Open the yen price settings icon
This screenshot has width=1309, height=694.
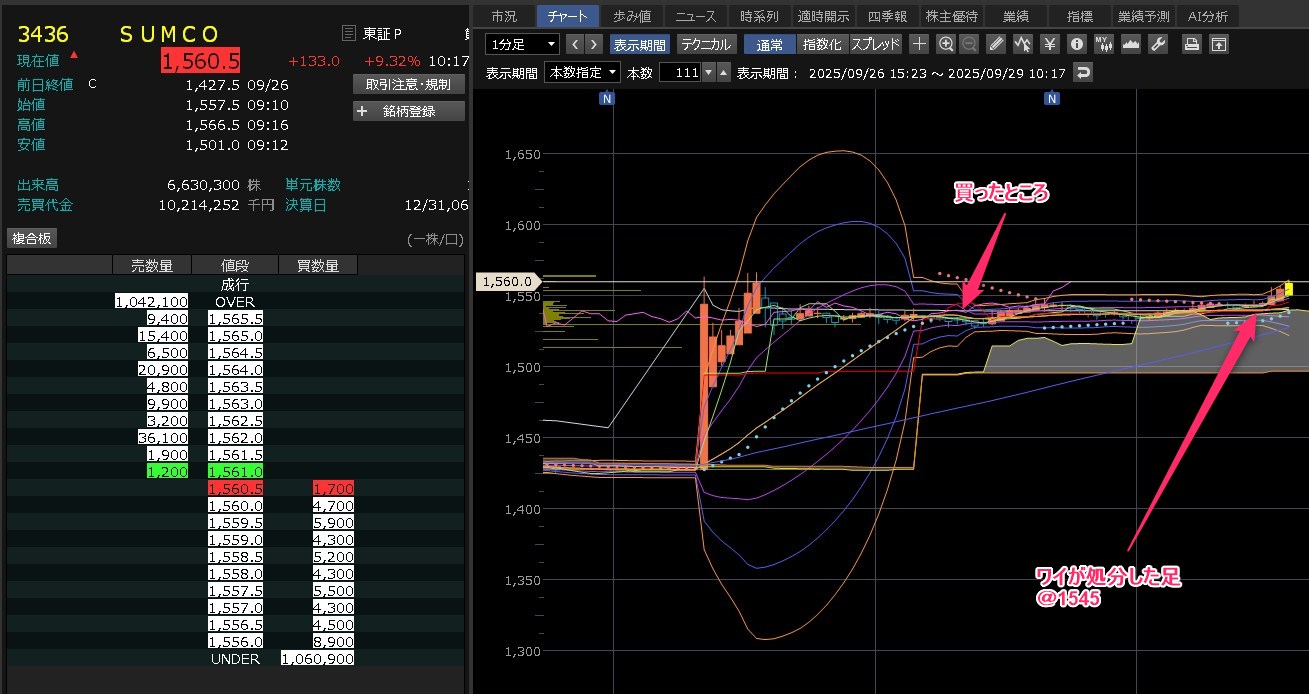pos(1049,44)
